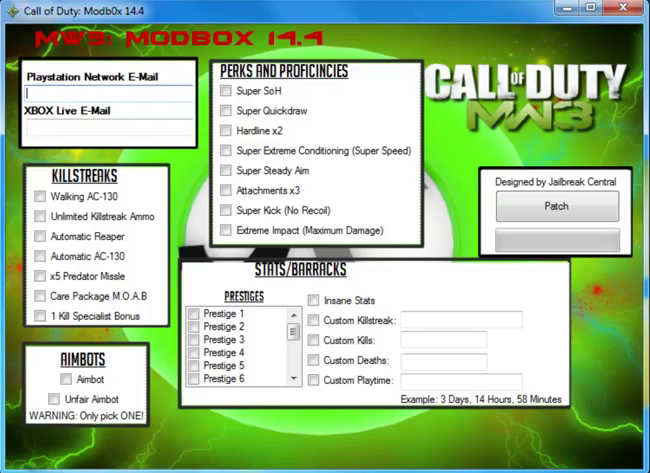Image resolution: width=650 pixels, height=473 pixels.
Task: Check Prestige 2 in the list
Action: click(x=194, y=327)
